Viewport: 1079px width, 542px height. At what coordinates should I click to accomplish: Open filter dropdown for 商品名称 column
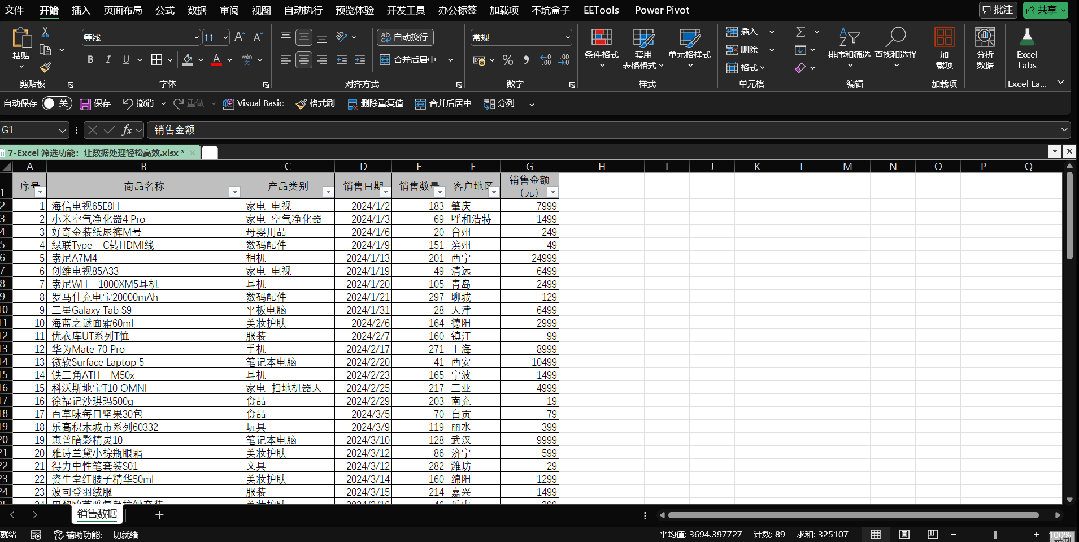pyautogui.click(x=235, y=192)
